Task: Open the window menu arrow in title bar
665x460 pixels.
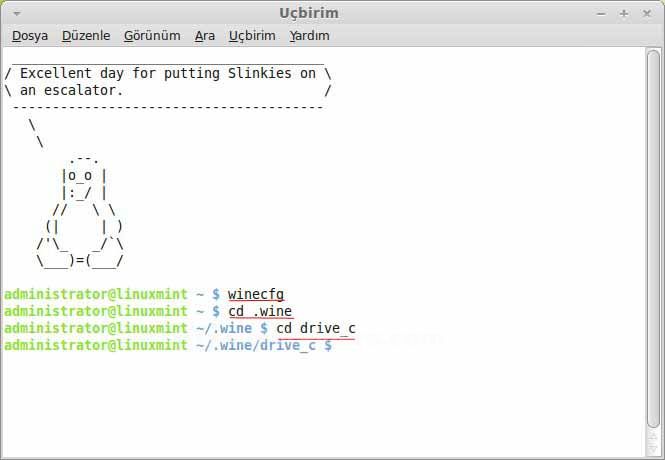Action: 11,13
